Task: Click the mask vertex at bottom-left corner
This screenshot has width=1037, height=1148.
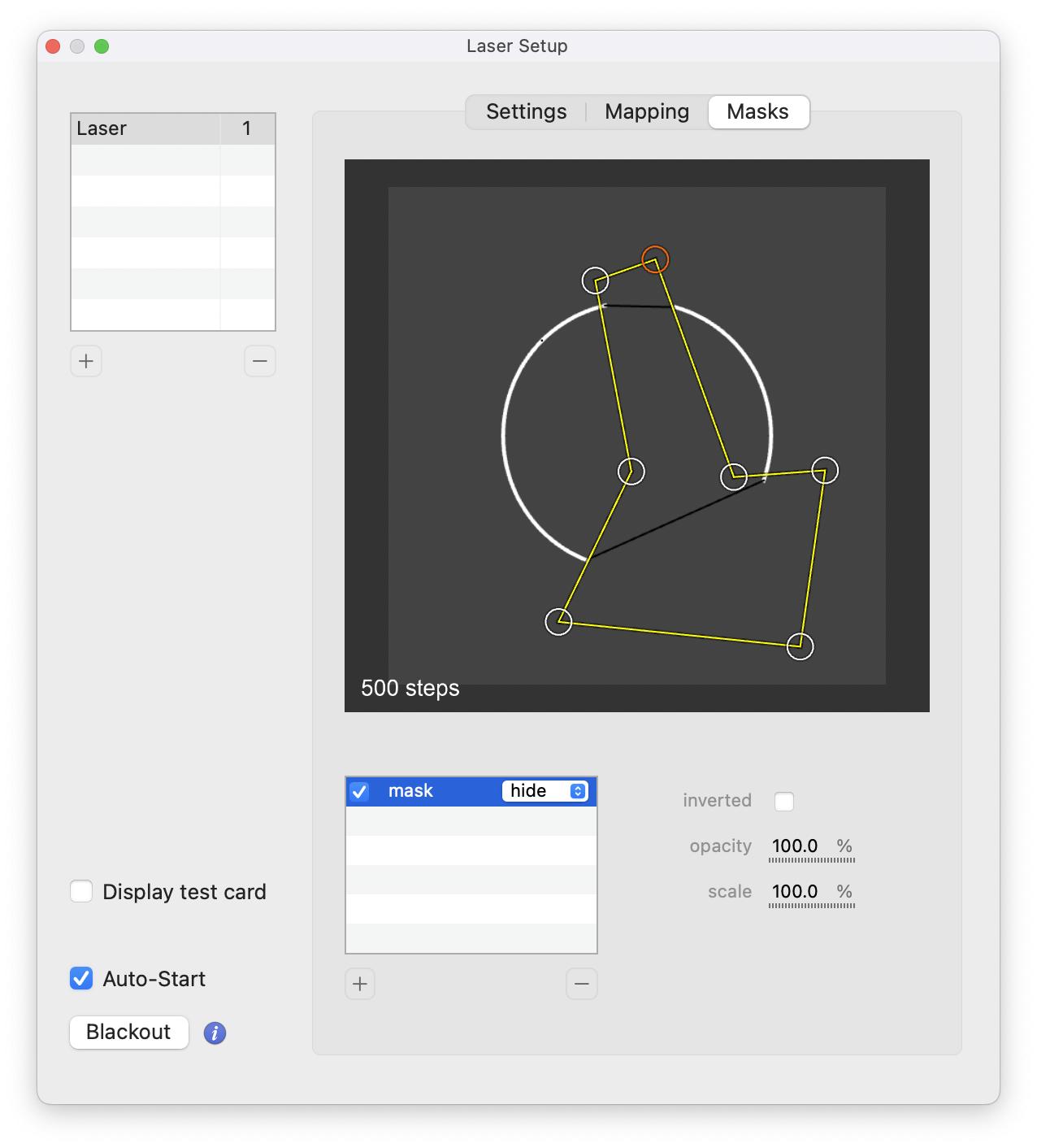Action: point(558,622)
